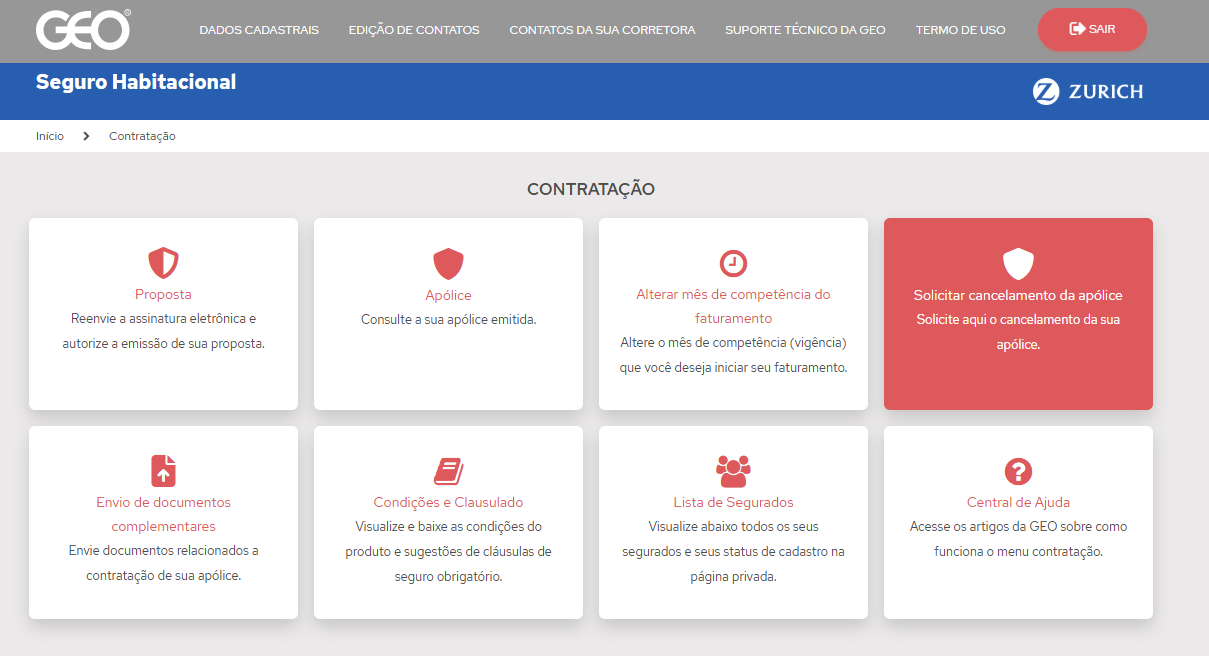Viewport: 1209px width, 656px height.
Task: Click text 'Consulte a sua apólice emitida.'
Action: coord(448,320)
